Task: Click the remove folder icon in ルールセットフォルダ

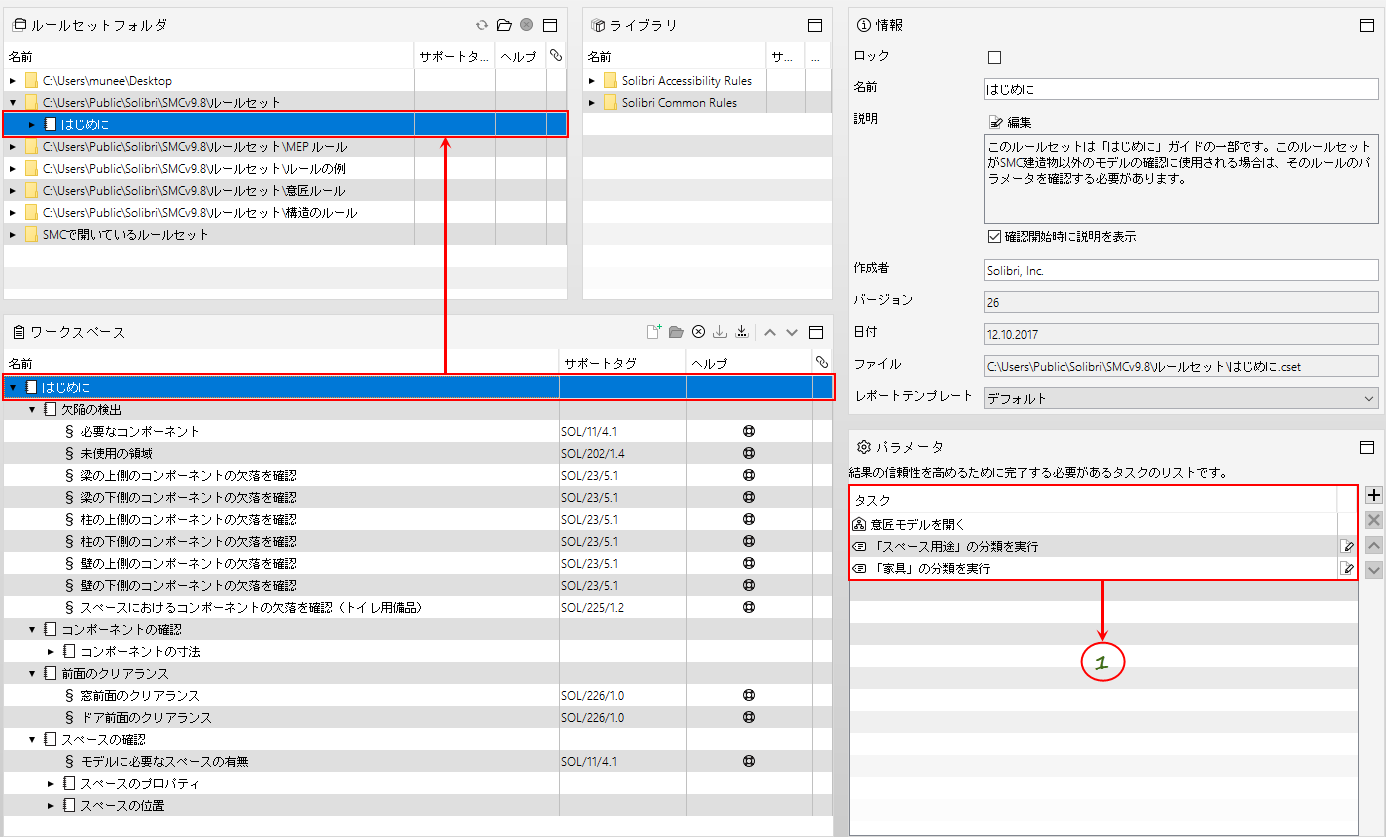Action: coord(526,25)
